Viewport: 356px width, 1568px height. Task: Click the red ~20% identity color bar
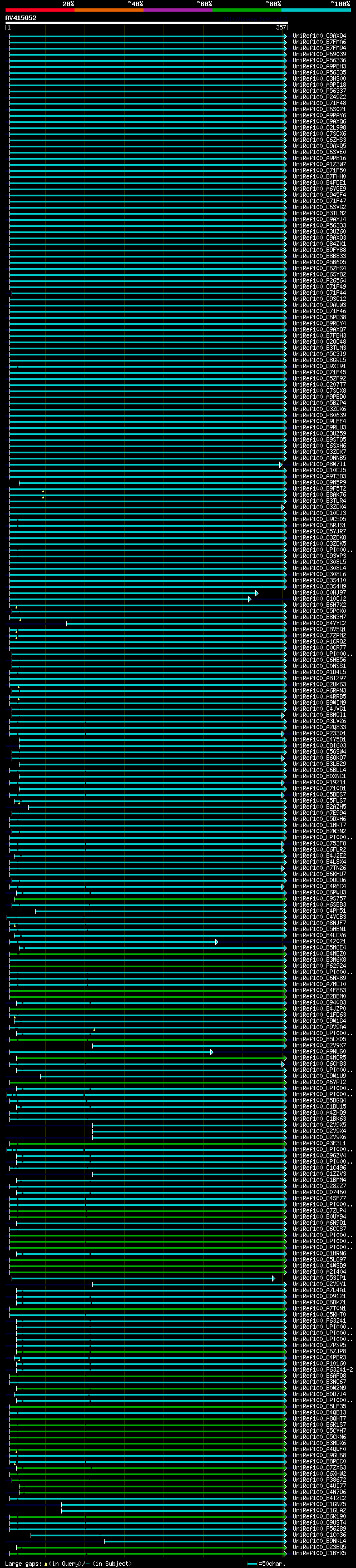39,10
